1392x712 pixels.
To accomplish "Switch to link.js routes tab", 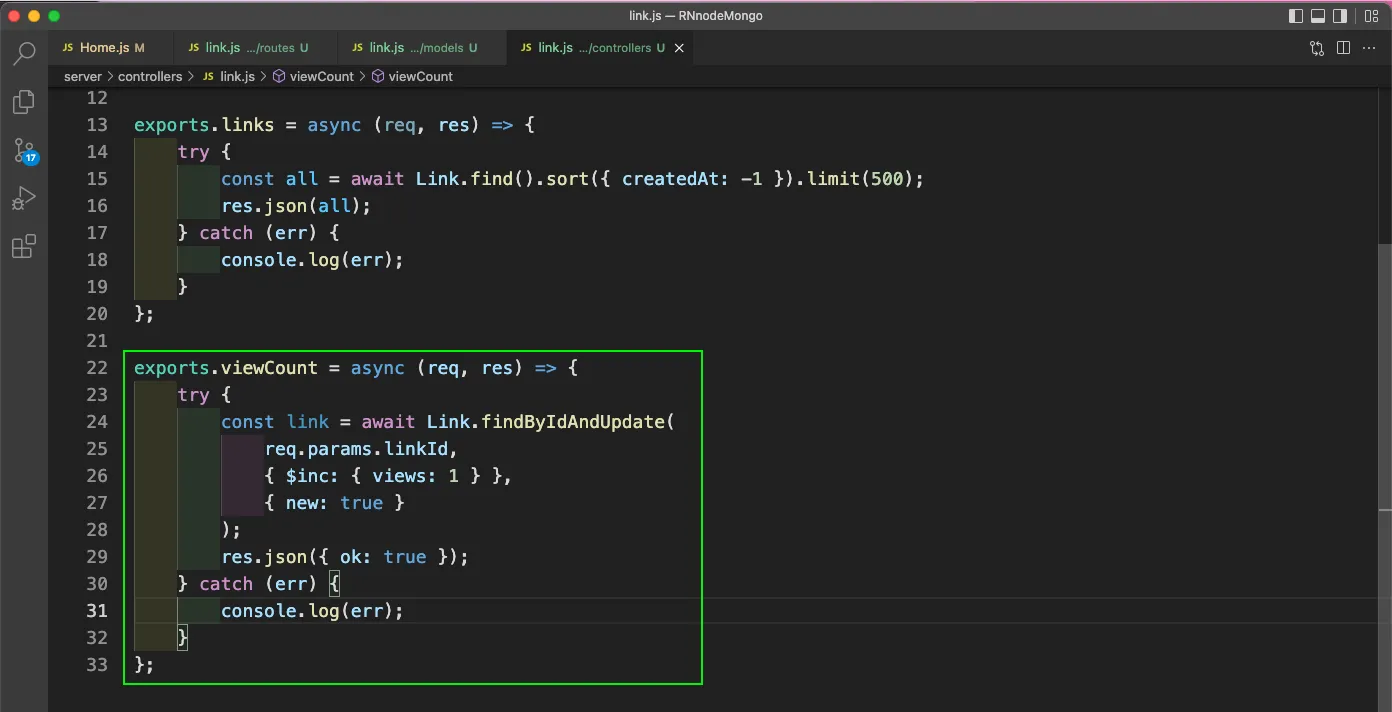I will click(x=255, y=47).
